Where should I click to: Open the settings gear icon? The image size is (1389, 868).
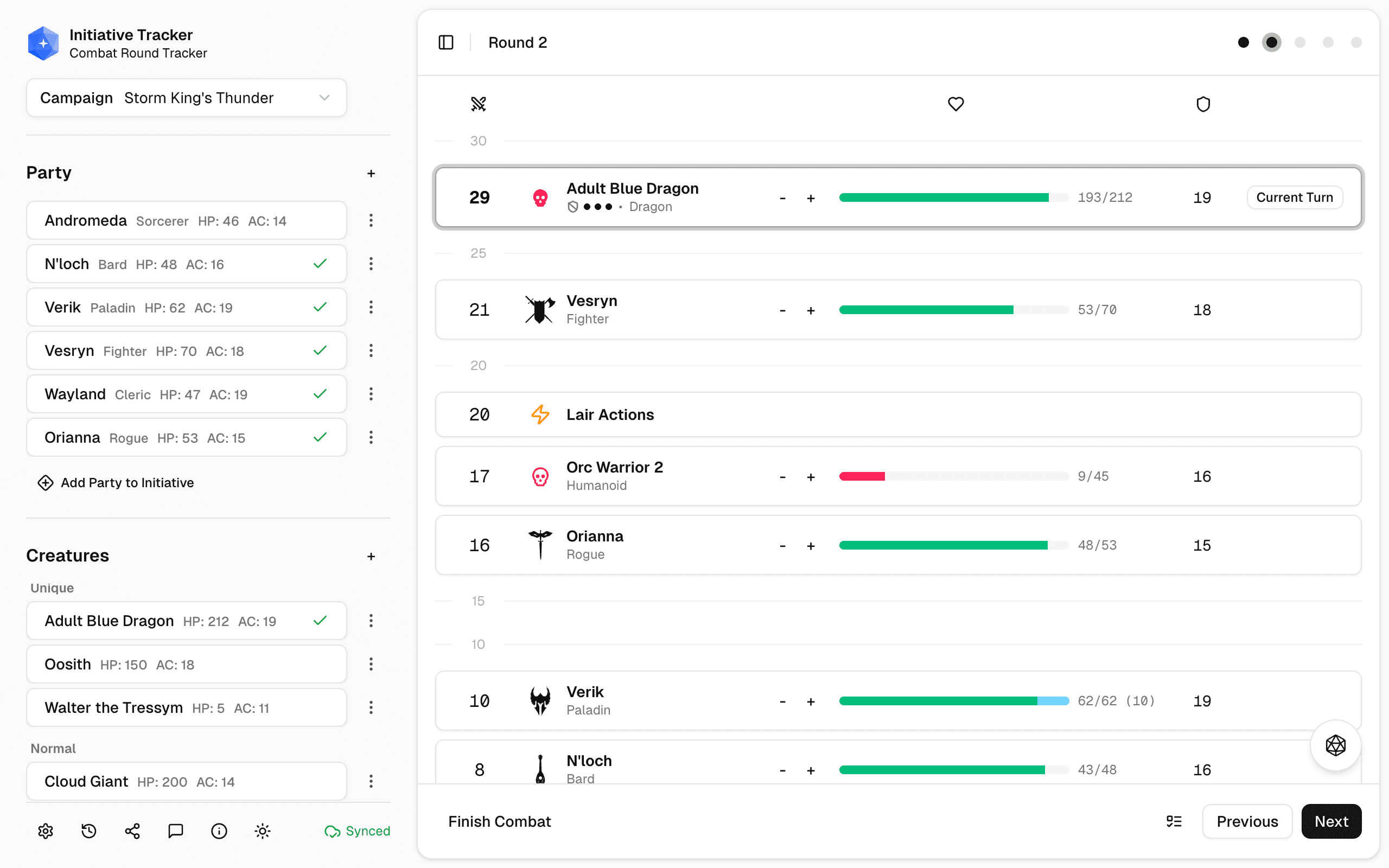[46, 831]
